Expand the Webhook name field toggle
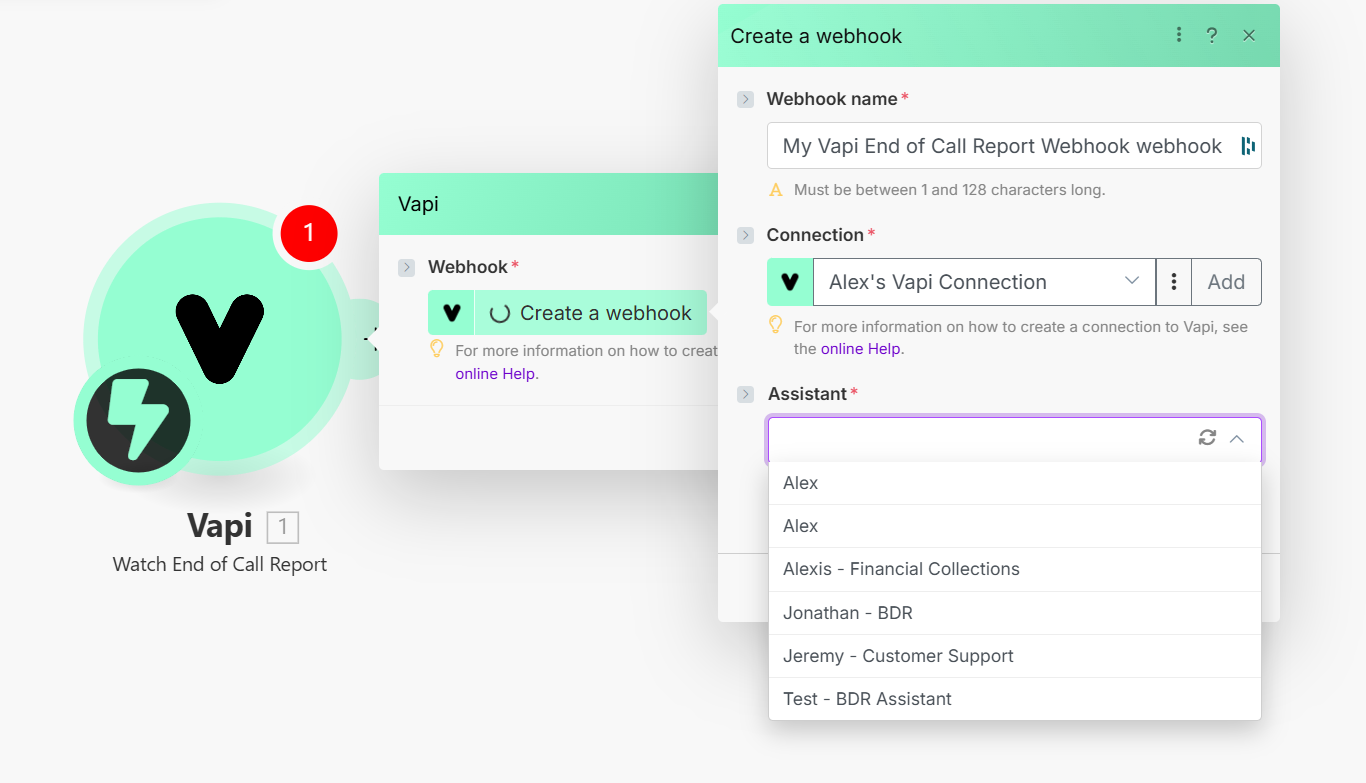Screen dimensions: 1366x783 tap(745, 99)
